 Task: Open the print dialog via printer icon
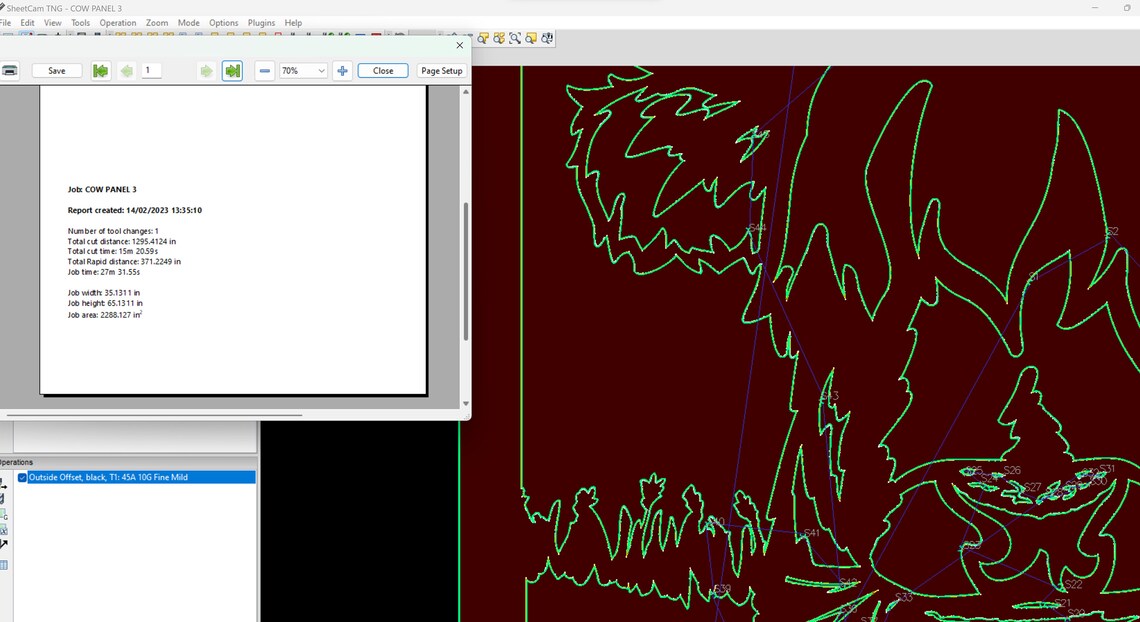pyautogui.click(x=11, y=70)
